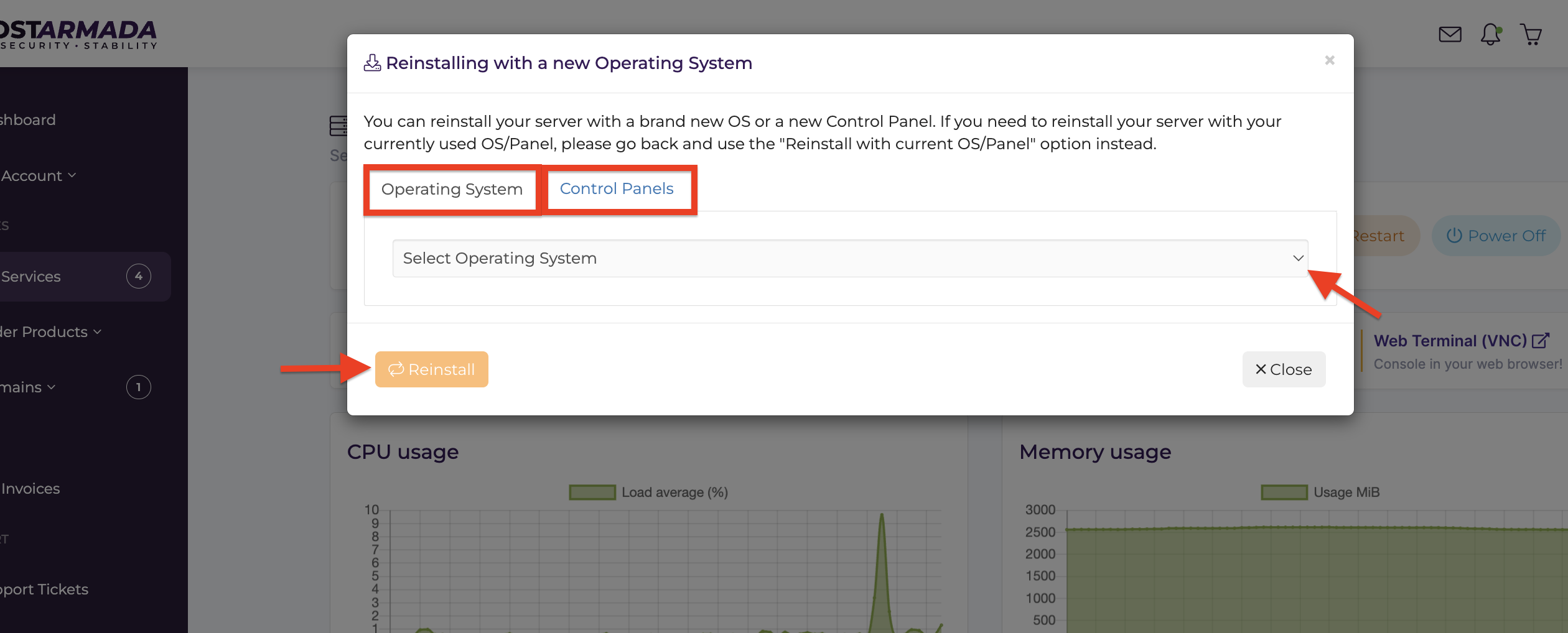
Task: Click the Memory usage heading
Action: tap(1095, 452)
